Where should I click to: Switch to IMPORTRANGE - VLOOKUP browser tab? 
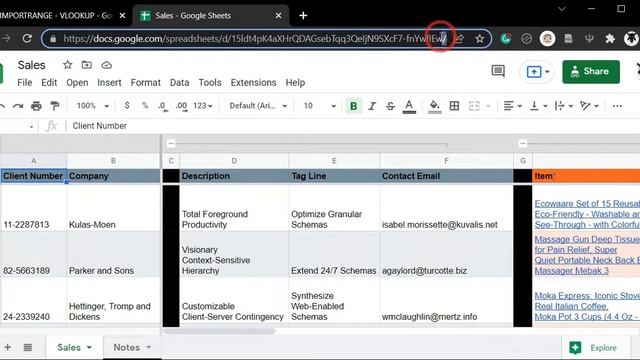57,16
